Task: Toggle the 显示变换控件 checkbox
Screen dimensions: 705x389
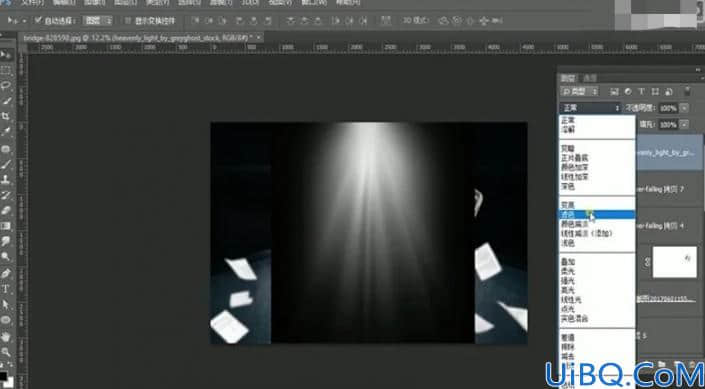Action: (x=128, y=21)
